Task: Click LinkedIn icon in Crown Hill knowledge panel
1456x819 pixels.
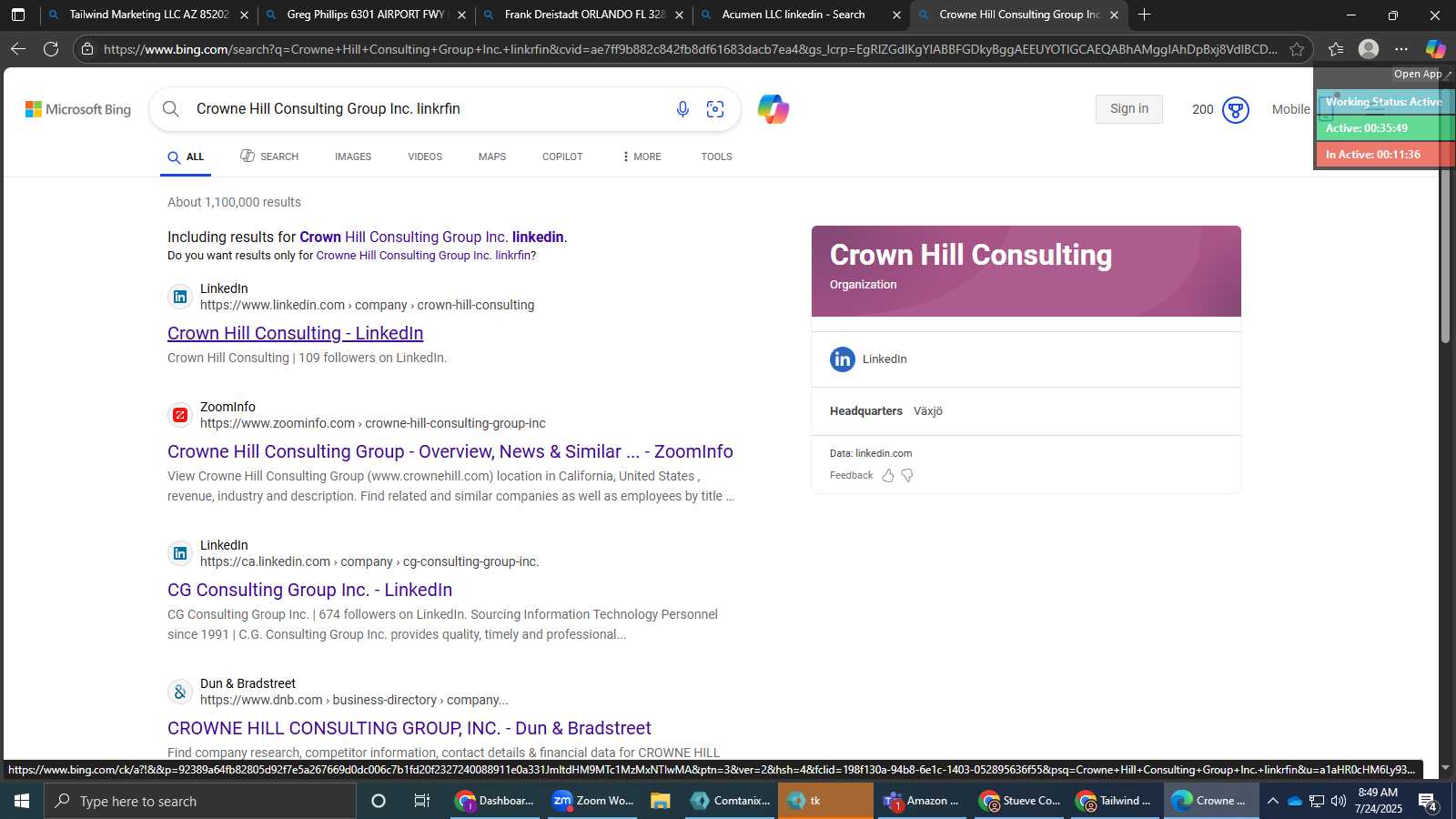Action: coord(843,359)
